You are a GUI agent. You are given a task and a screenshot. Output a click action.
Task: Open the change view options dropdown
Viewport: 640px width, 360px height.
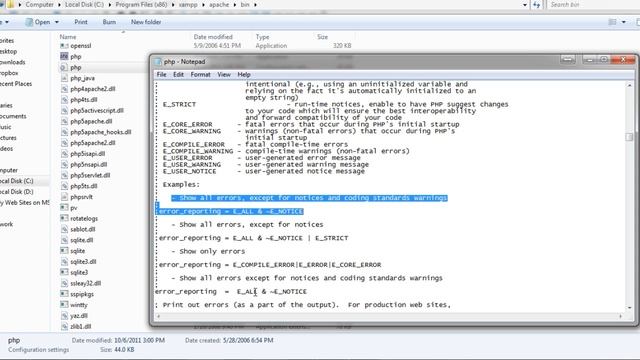point(624,22)
